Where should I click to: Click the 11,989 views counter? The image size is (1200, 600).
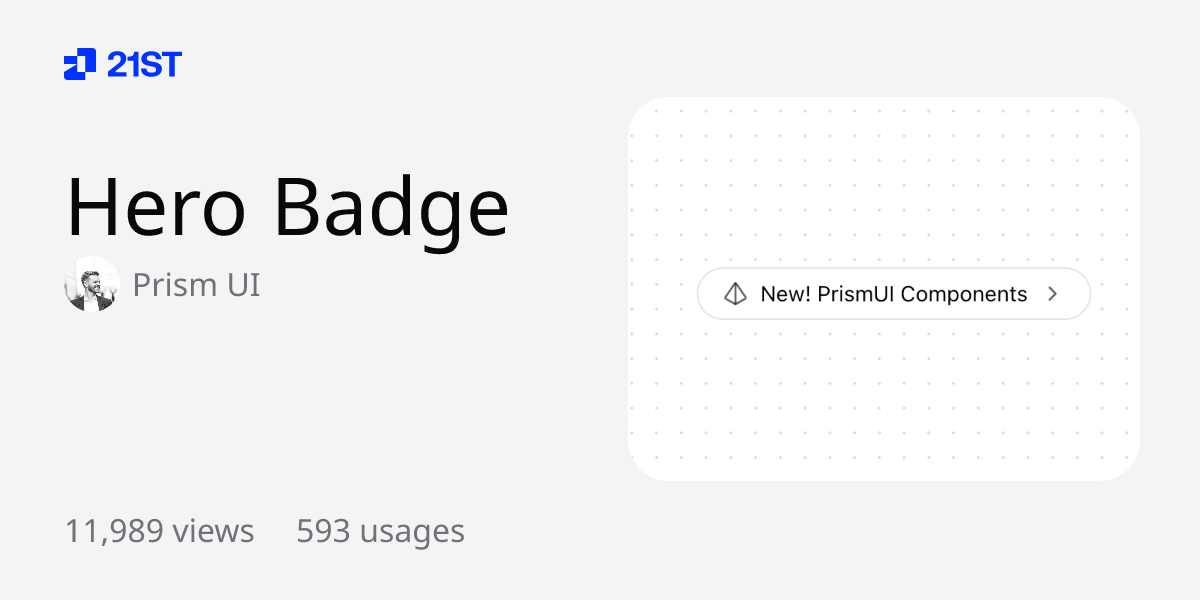[x=159, y=531]
